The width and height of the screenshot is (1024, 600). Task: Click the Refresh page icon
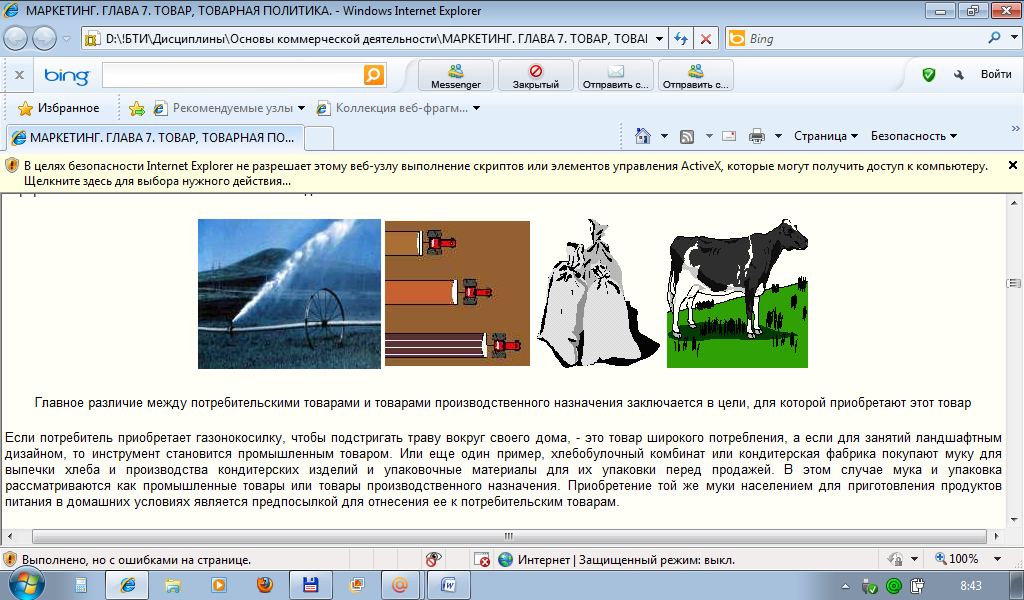coord(681,39)
